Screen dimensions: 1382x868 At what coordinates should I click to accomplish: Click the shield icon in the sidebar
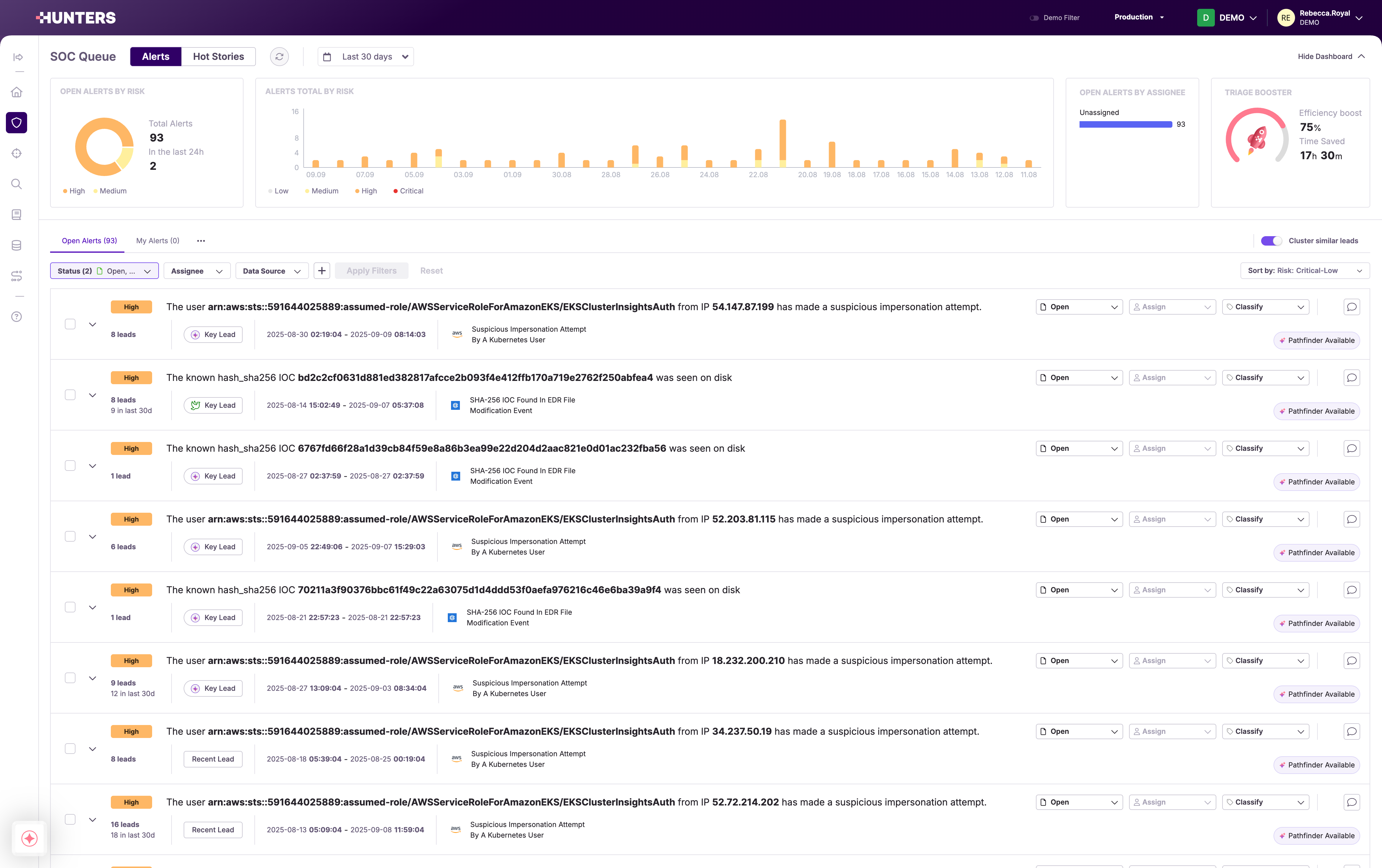click(x=17, y=122)
